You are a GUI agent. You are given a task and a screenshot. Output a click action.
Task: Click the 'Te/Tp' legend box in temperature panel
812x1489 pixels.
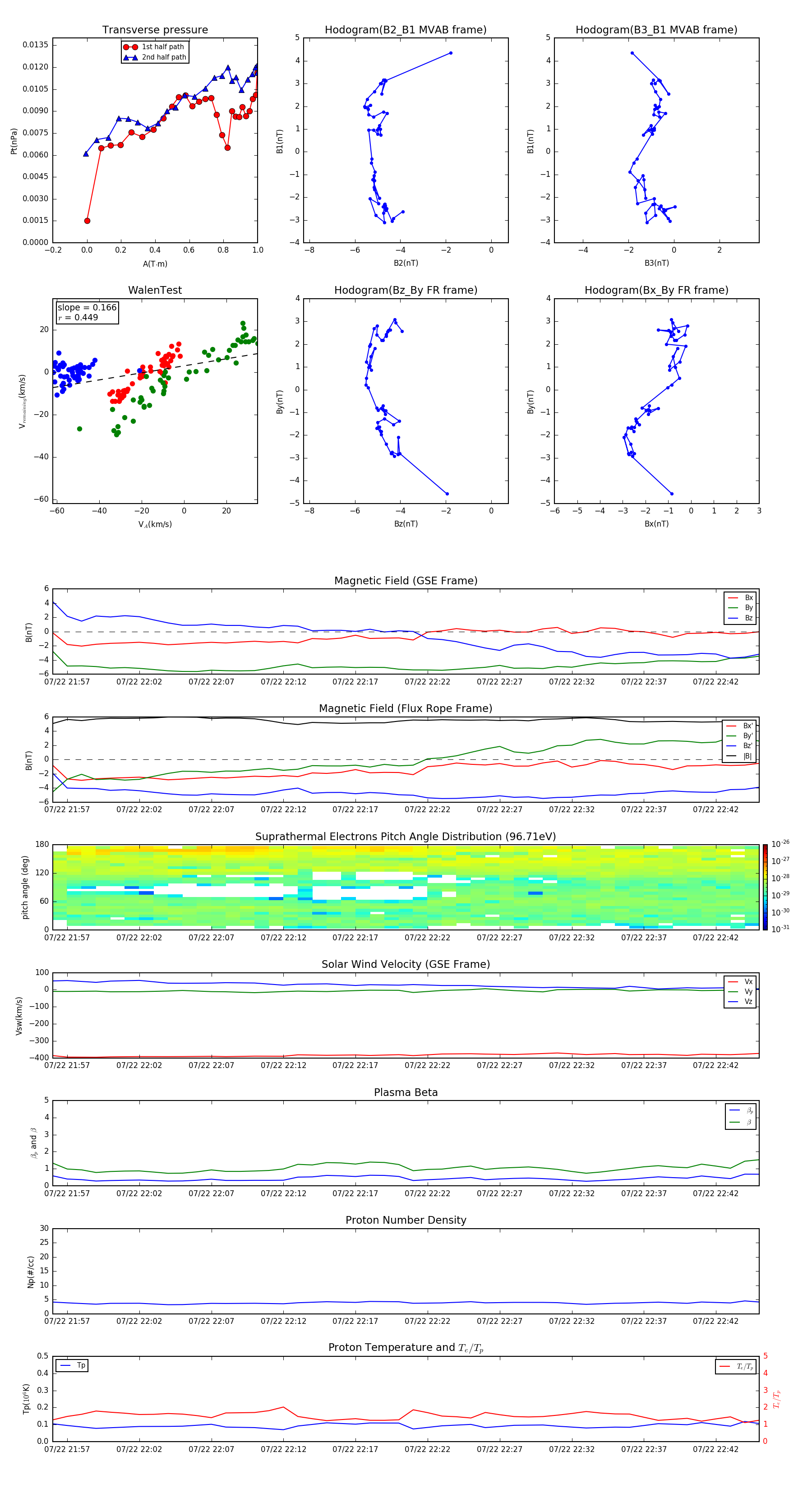click(736, 1366)
